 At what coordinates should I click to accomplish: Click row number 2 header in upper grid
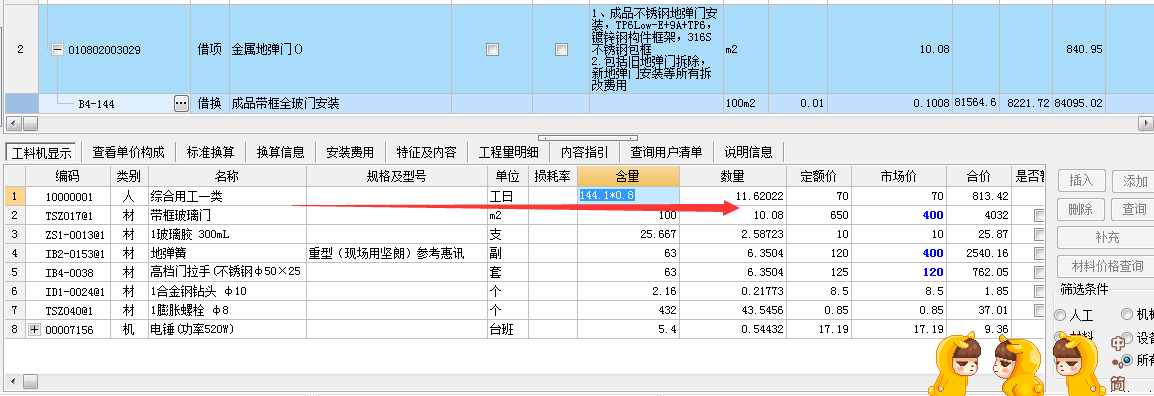pos(21,50)
